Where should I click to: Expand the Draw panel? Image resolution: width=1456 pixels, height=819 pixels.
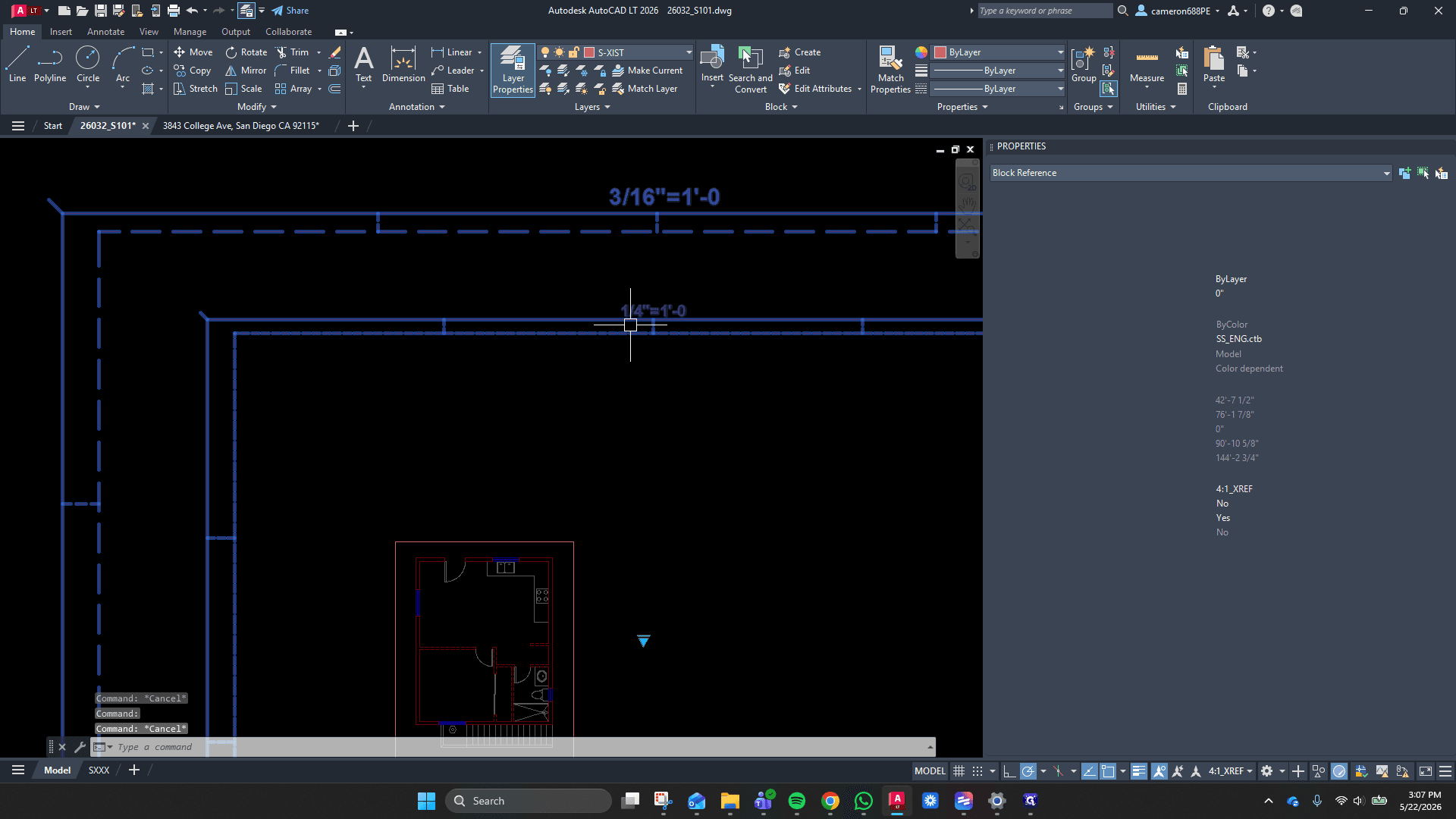click(84, 107)
